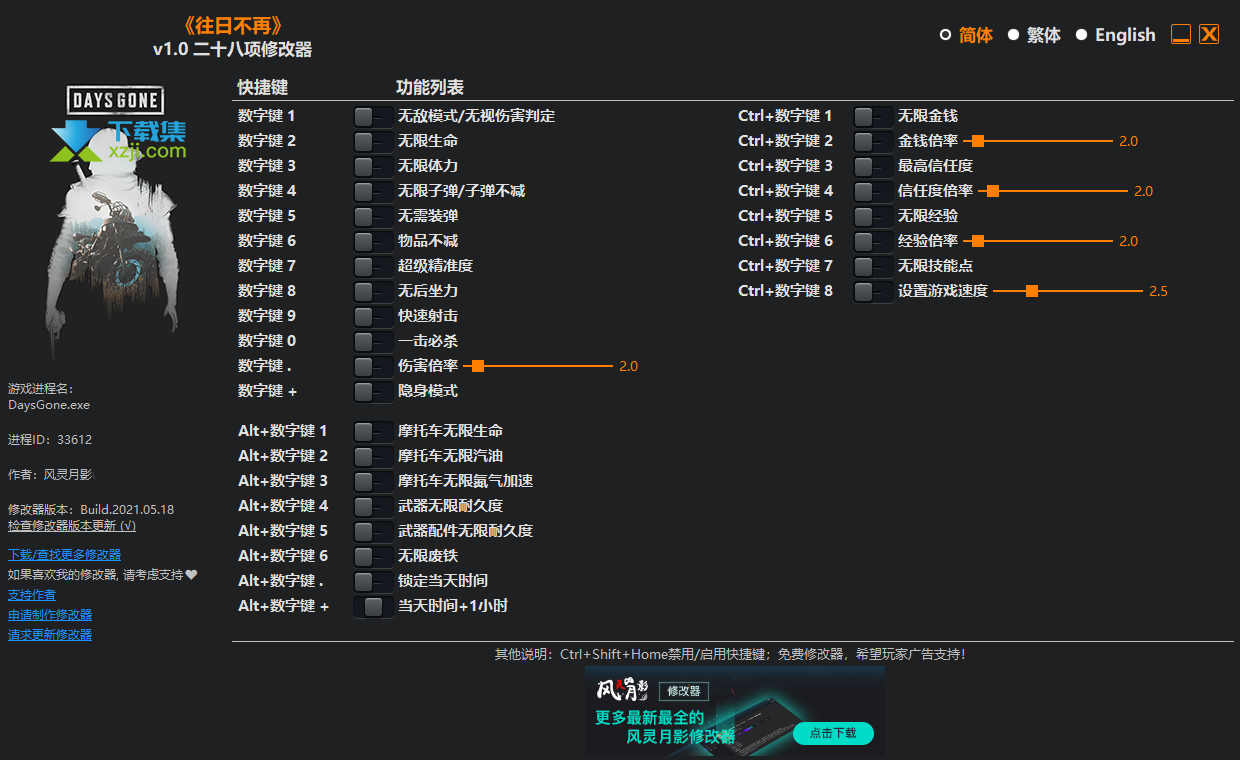Click the 修改器 label in banner
This screenshot has width=1240, height=760.
(x=684, y=691)
